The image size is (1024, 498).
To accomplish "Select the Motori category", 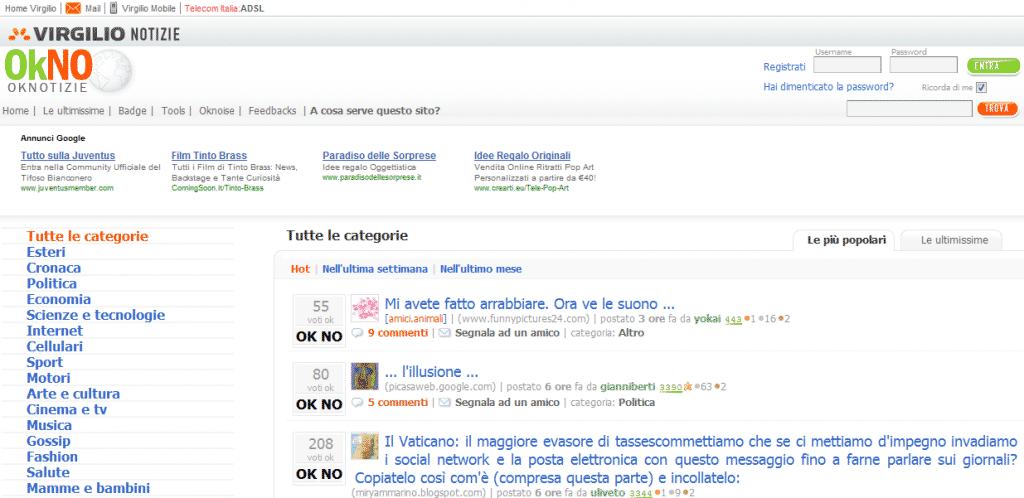I will [x=48, y=378].
